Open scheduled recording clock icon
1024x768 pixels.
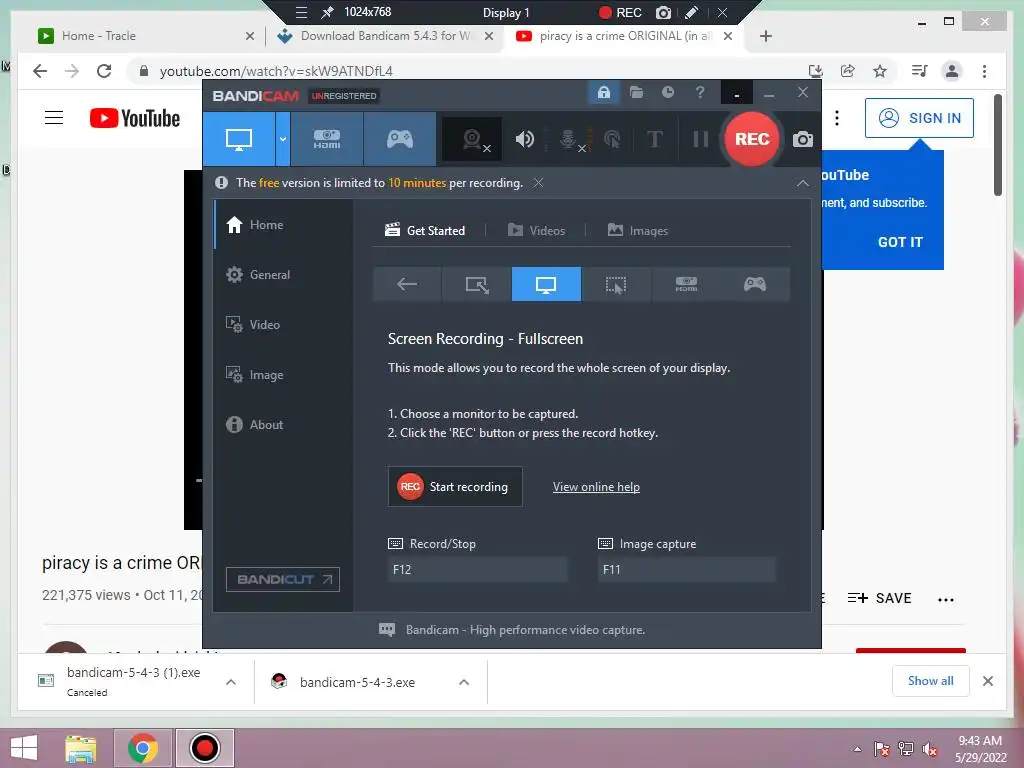tap(667, 93)
